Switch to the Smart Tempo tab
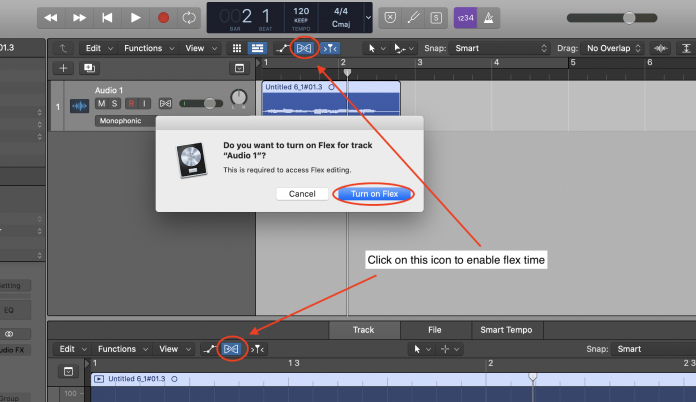This screenshot has height=402, width=696. 506,330
